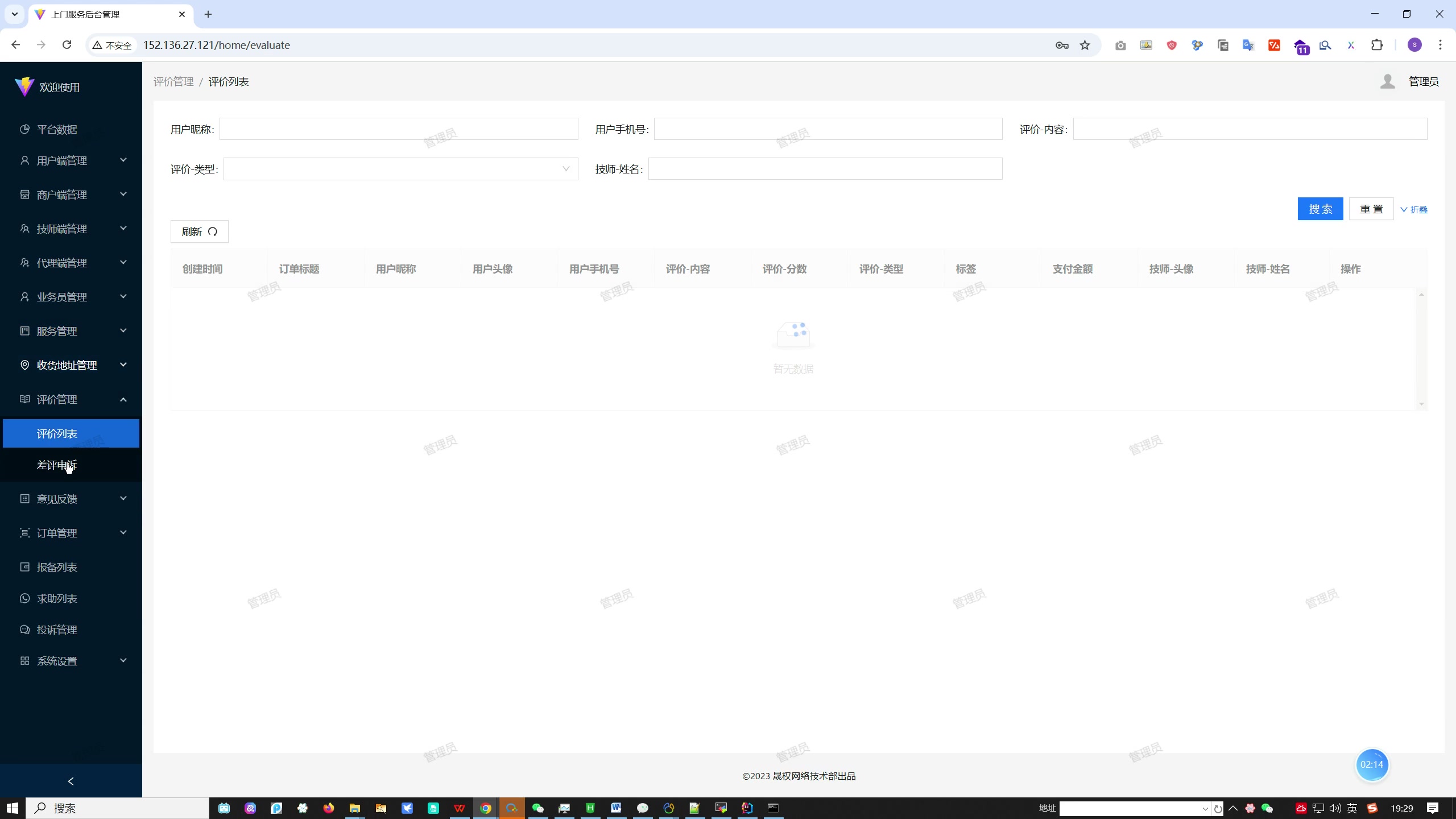Bookmark this page with star icon
This screenshot has width=1456, height=819.
[x=1085, y=45]
